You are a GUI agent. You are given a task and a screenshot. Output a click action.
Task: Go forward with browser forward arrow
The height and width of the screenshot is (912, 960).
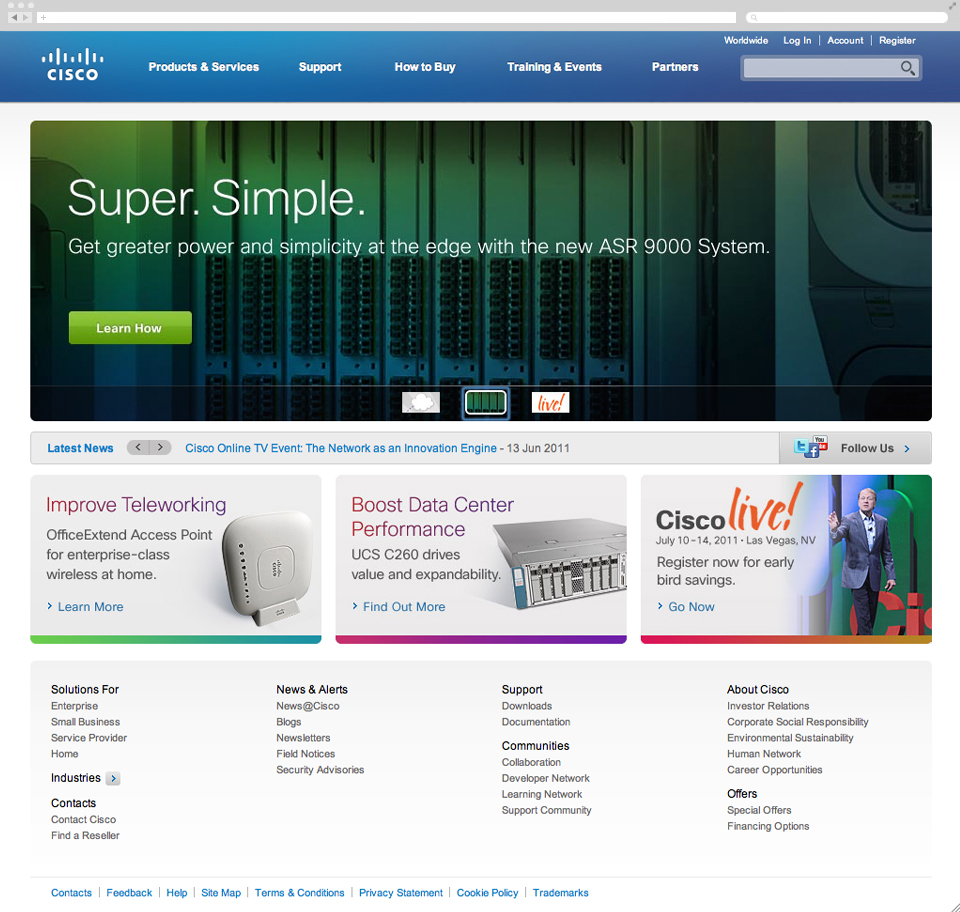pos(26,17)
